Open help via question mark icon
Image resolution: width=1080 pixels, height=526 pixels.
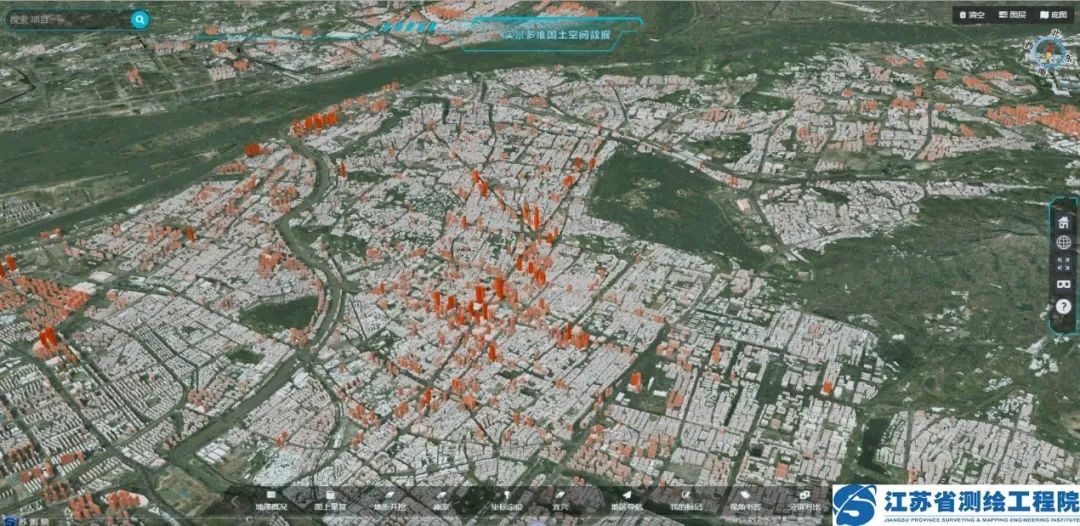[1063, 306]
